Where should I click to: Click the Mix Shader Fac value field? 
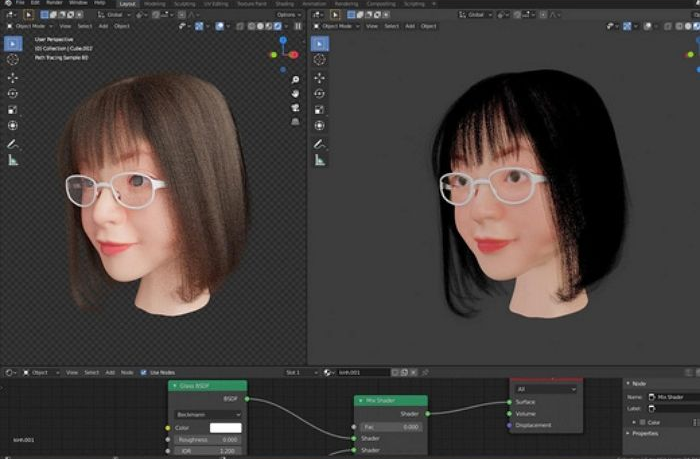tap(390, 426)
